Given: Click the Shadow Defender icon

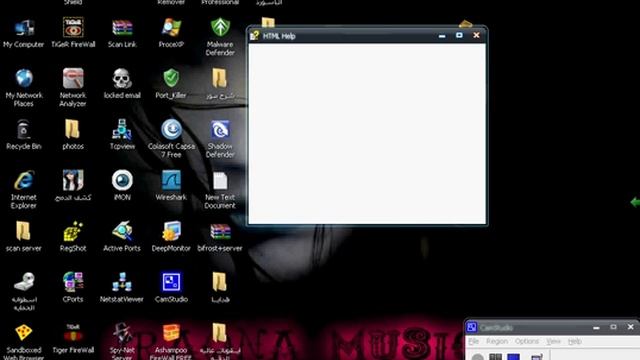Looking at the screenshot, I should point(220,129).
